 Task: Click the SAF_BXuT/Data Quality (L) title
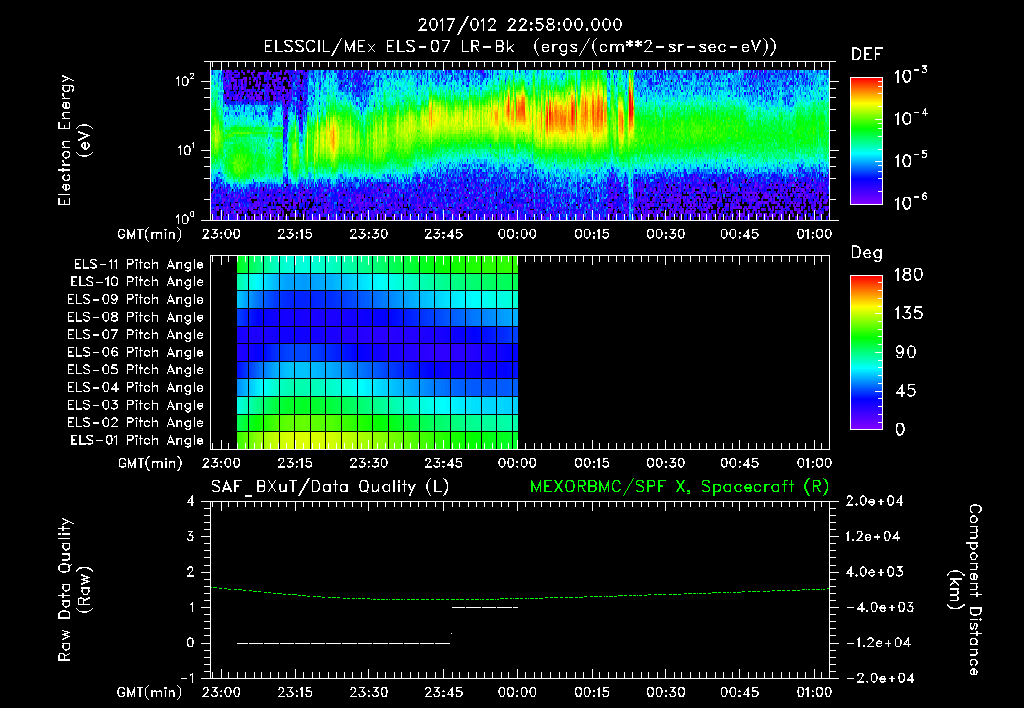[x=330, y=487]
